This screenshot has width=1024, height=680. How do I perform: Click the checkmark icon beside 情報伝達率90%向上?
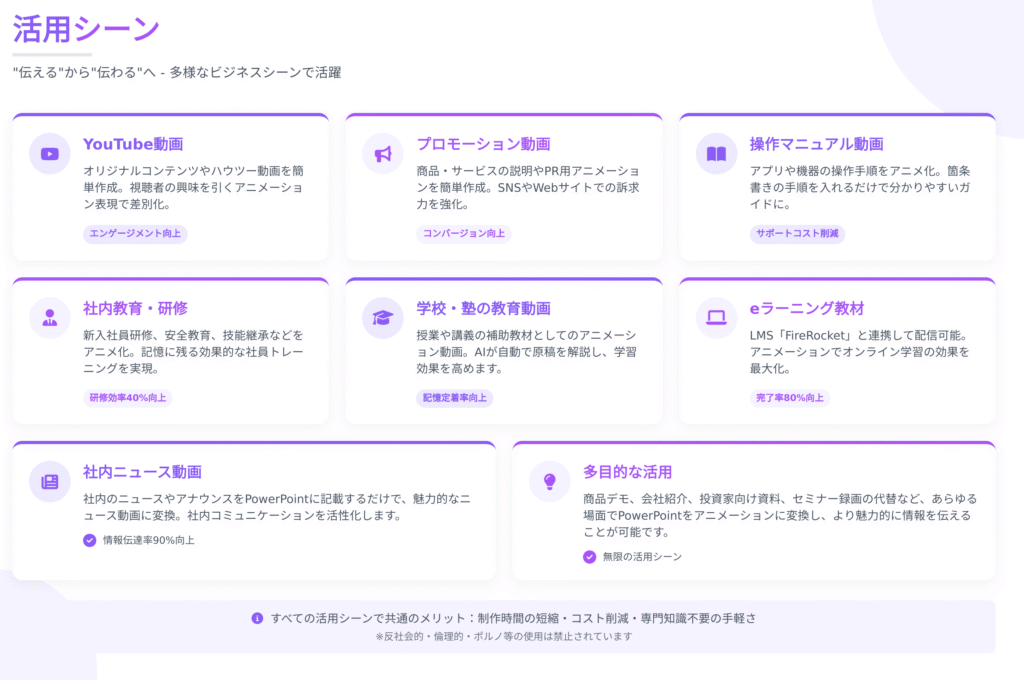89,540
